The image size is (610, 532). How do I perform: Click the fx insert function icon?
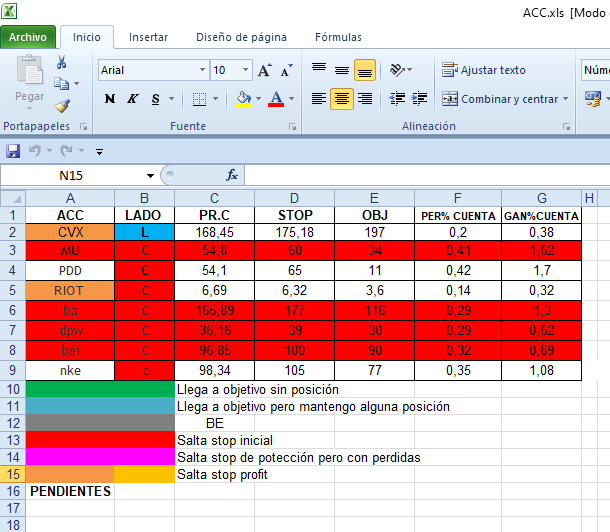(232, 175)
